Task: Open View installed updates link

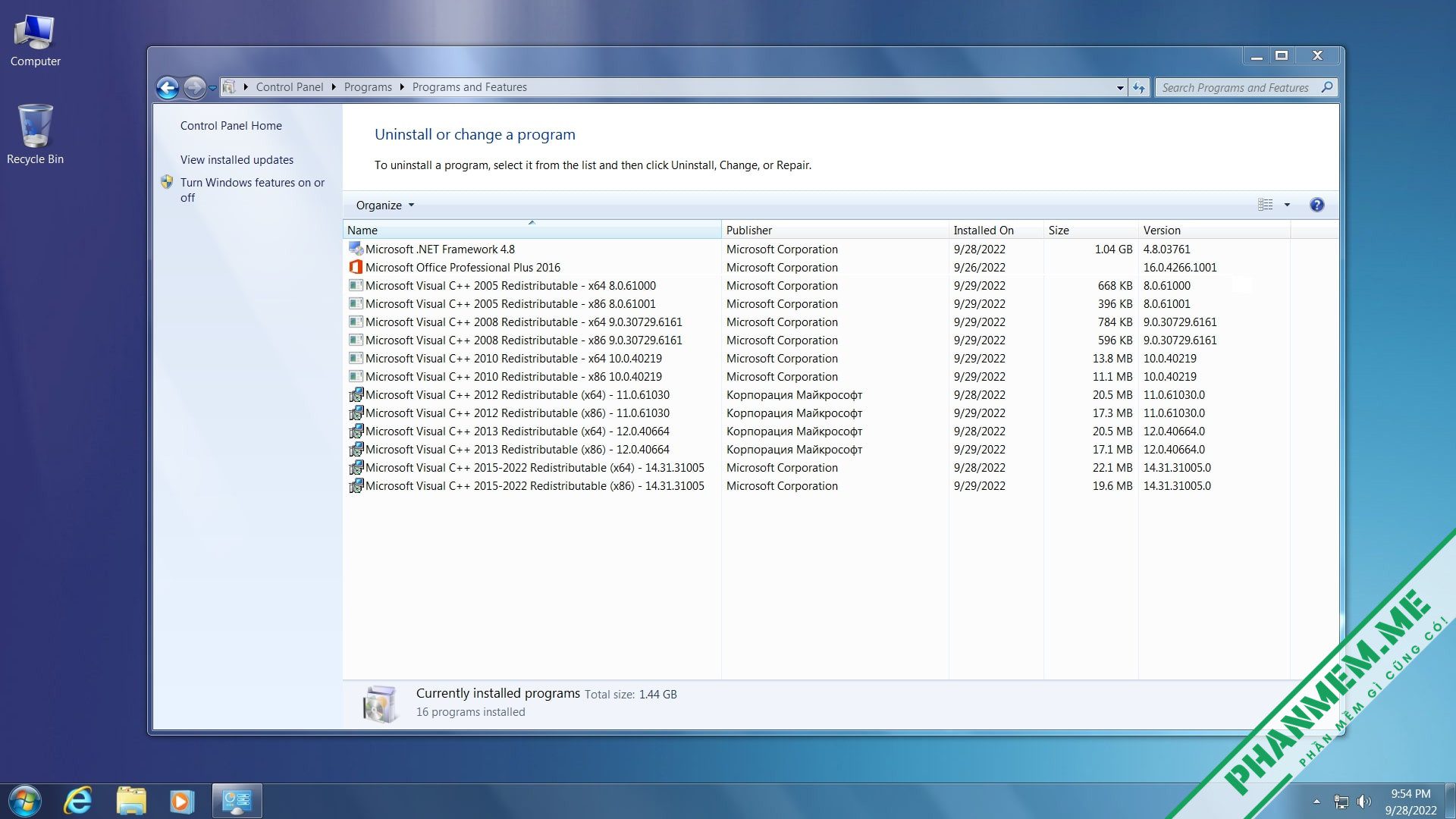Action: point(237,160)
